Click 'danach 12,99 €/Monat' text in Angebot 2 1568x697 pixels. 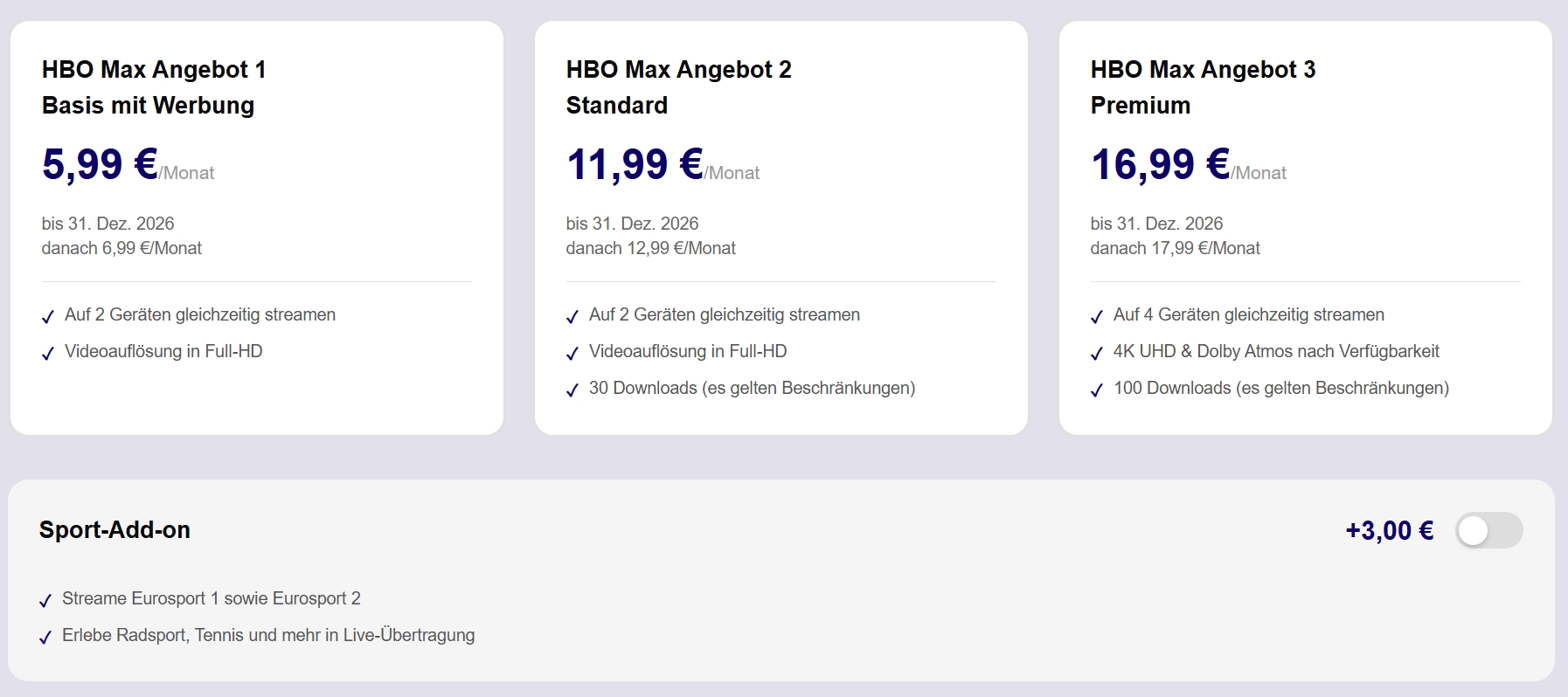(x=650, y=248)
